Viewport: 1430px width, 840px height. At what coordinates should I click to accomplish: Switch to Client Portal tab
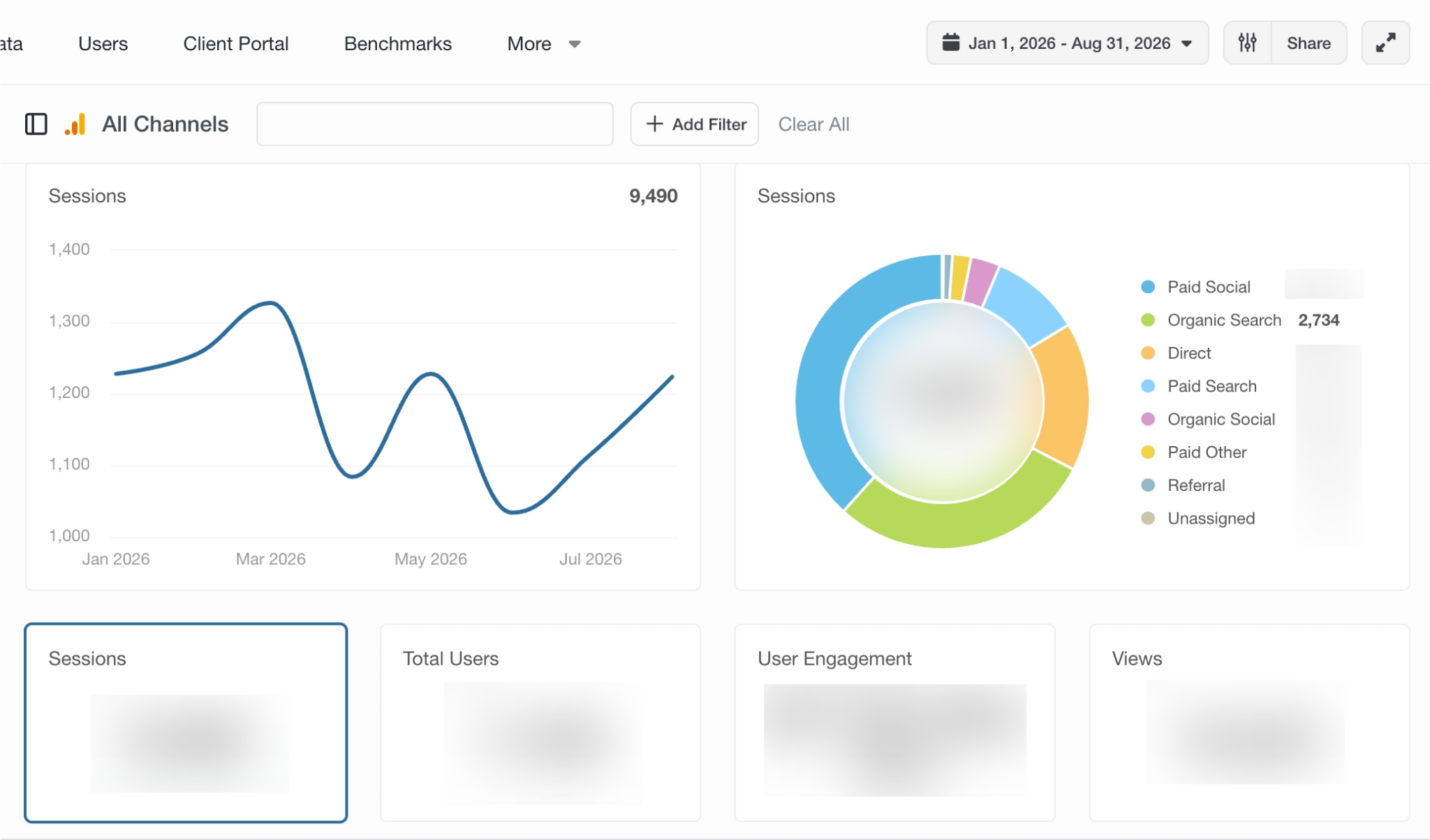tap(236, 44)
